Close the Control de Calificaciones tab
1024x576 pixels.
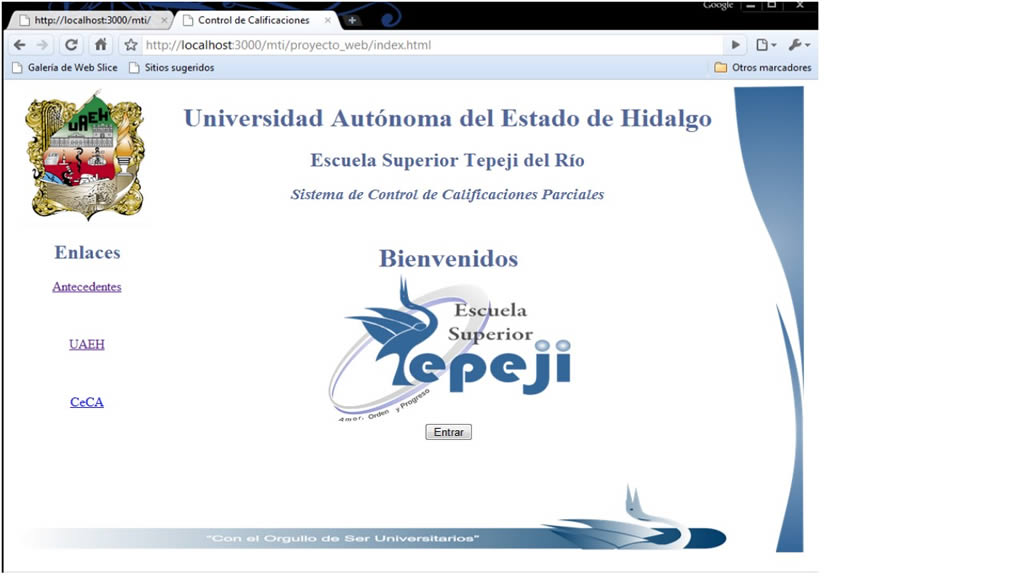click(x=328, y=20)
